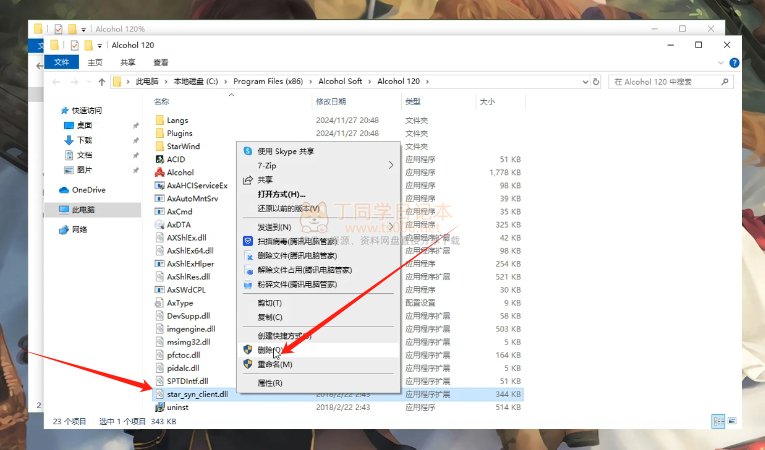
Task: Select the AXShlEx.dll file
Action: click(186, 238)
